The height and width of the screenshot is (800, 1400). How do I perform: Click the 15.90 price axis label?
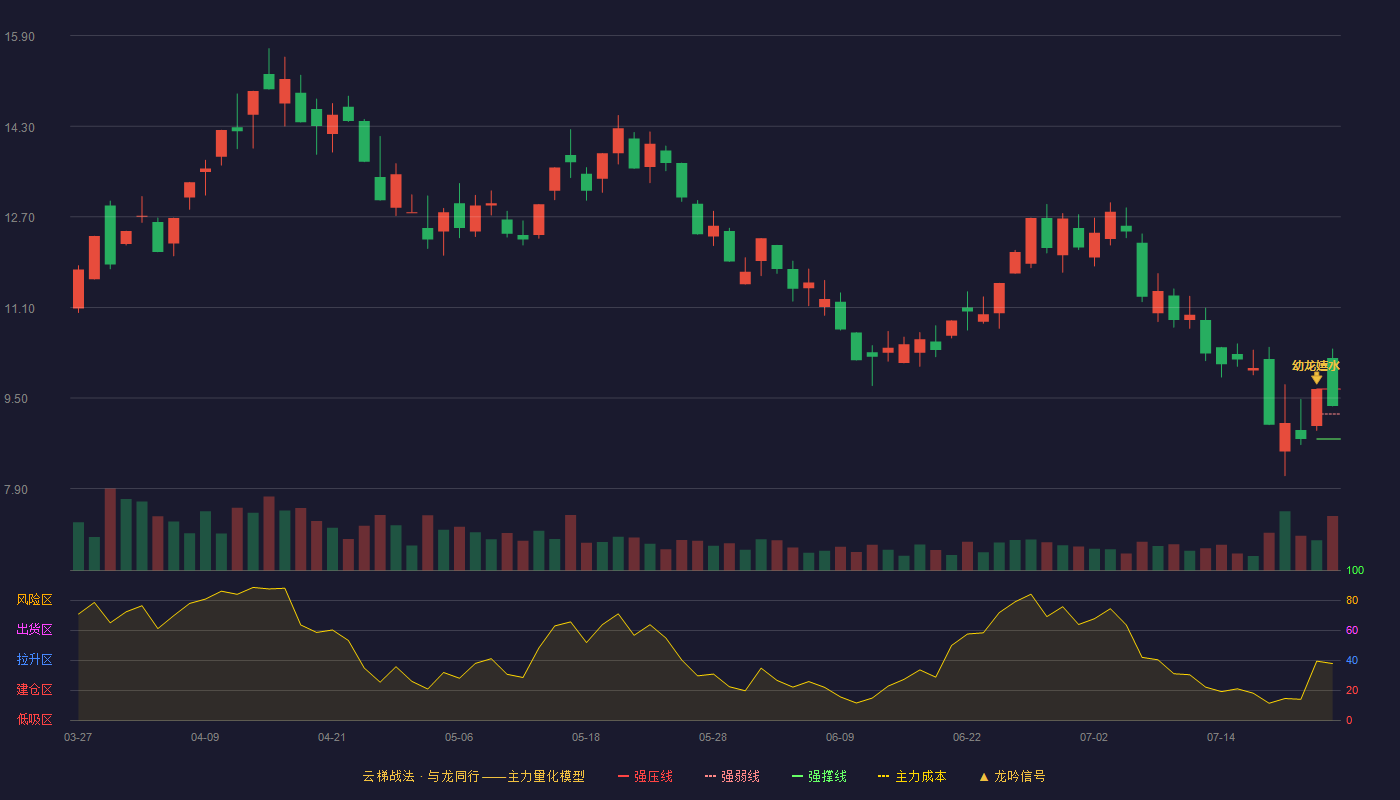[19, 37]
